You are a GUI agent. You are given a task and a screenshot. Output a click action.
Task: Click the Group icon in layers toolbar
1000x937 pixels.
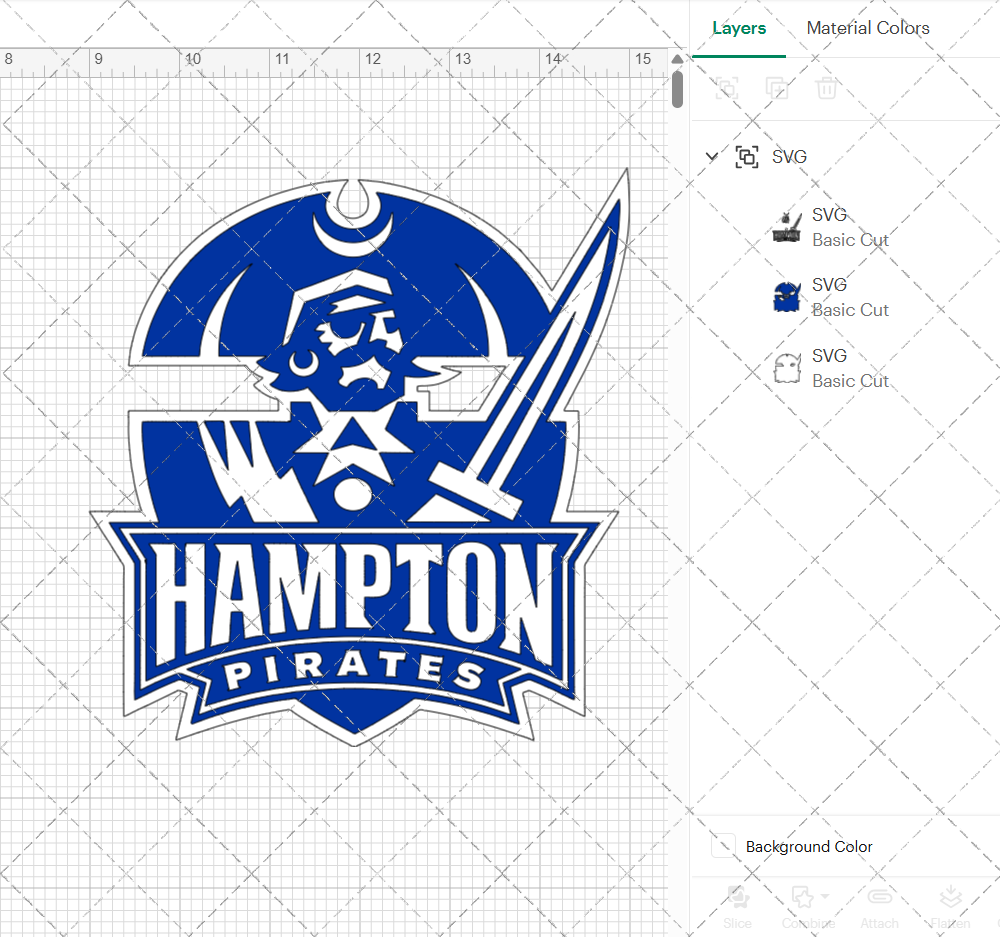[726, 88]
